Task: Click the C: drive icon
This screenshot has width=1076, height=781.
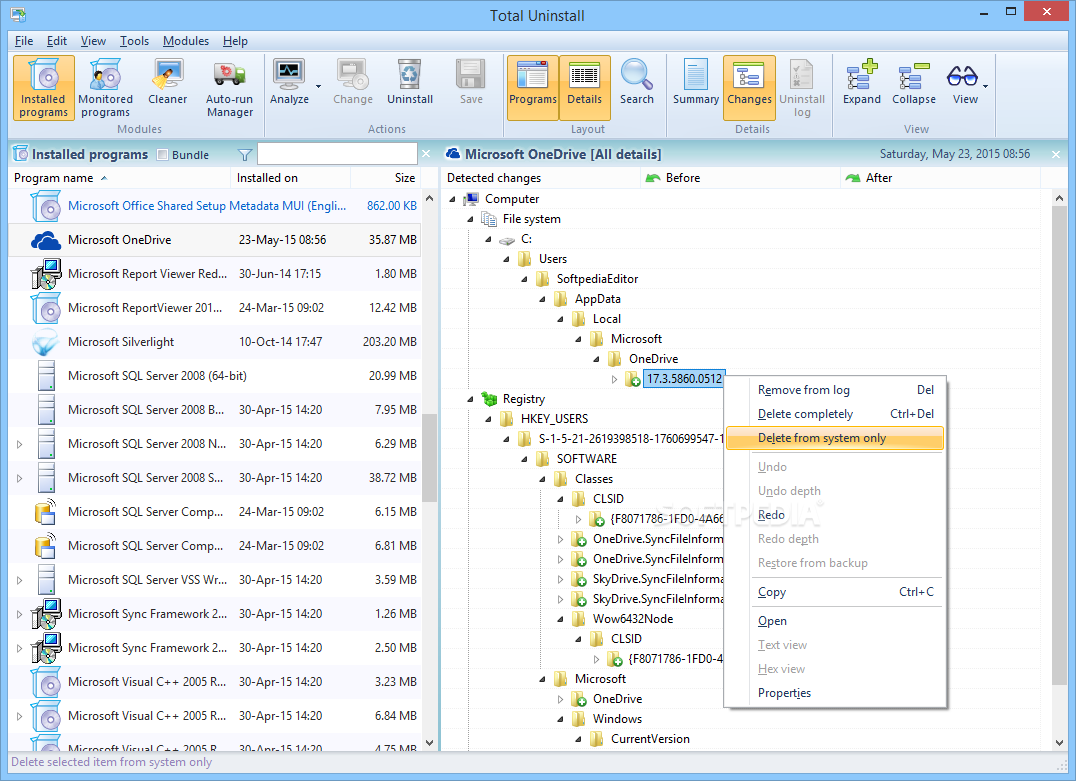Action: pyautogui.click(x=506, y=240)
